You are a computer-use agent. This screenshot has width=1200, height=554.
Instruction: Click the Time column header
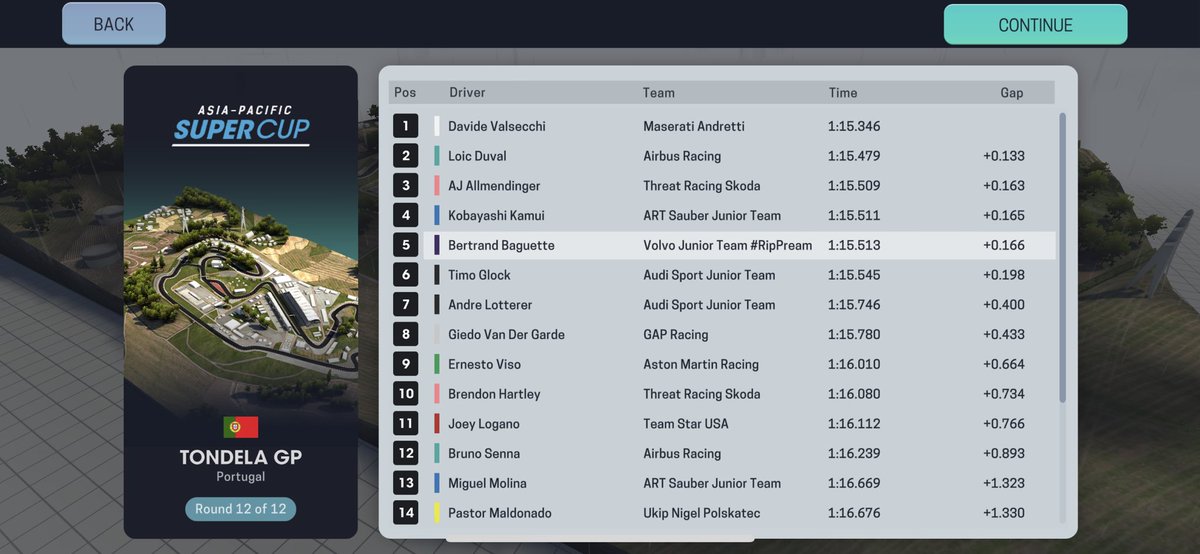point(843,93)
